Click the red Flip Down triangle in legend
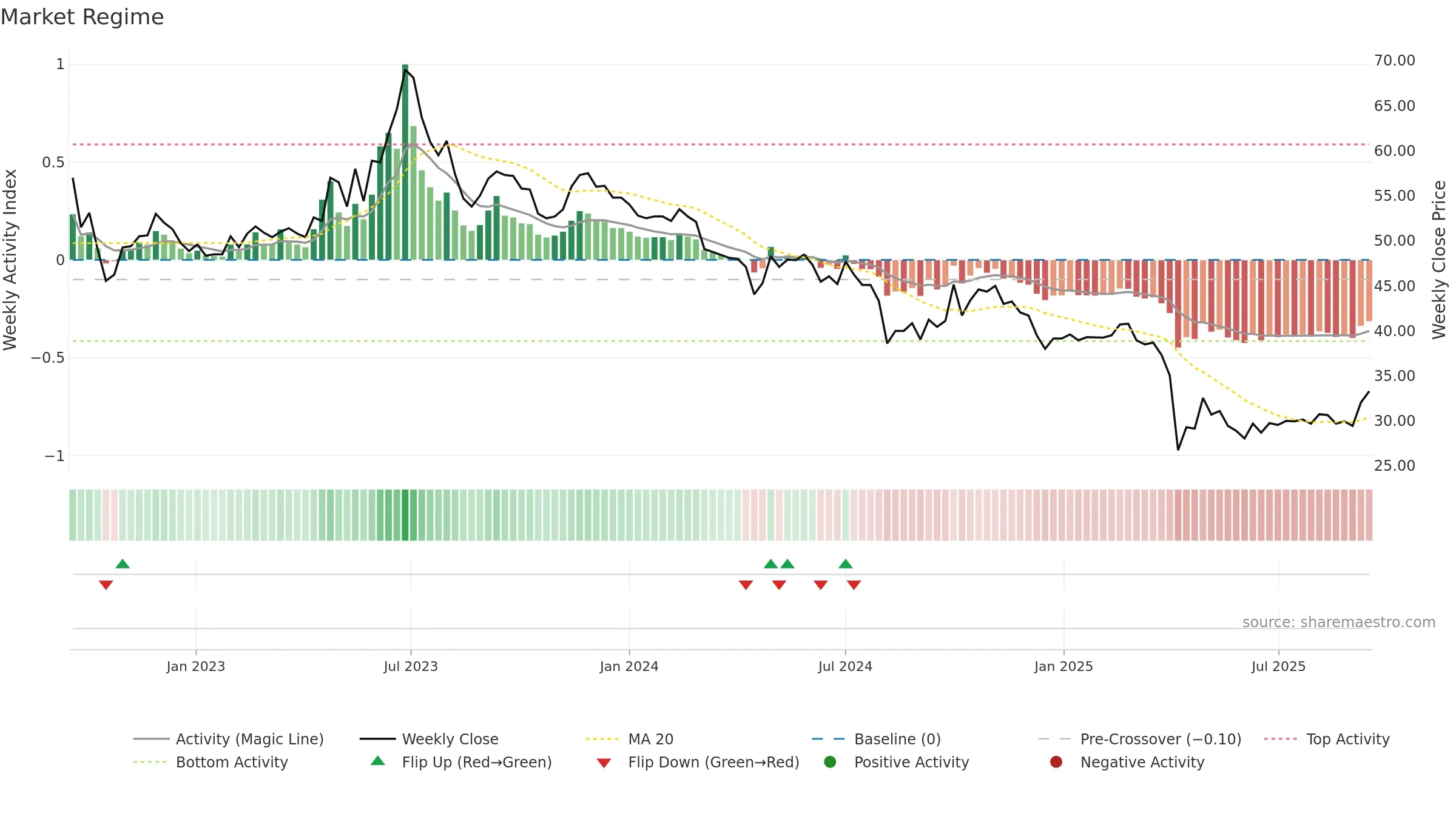The image size is (1456, 819). coord(604,763)
